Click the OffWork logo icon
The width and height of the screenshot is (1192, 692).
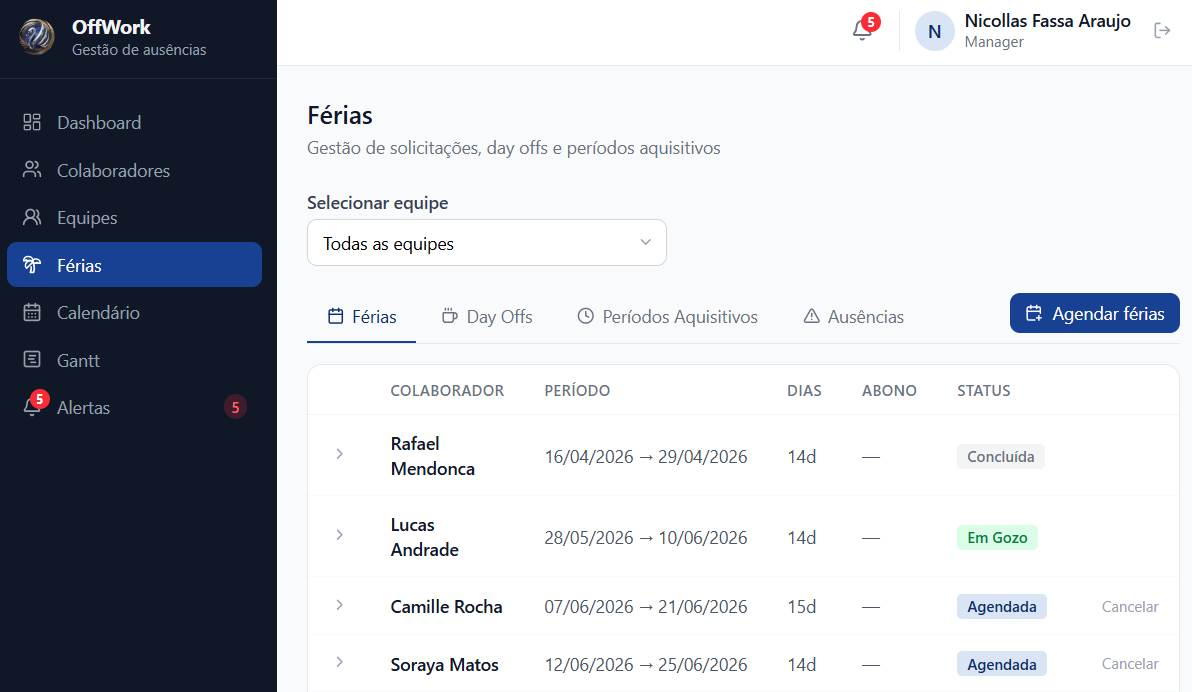[36, 37]
